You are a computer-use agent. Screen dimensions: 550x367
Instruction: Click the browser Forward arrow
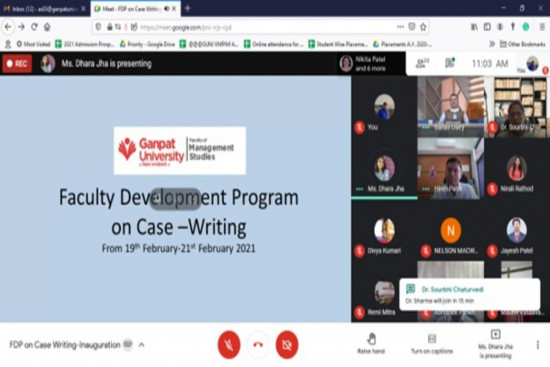[21, 27]
